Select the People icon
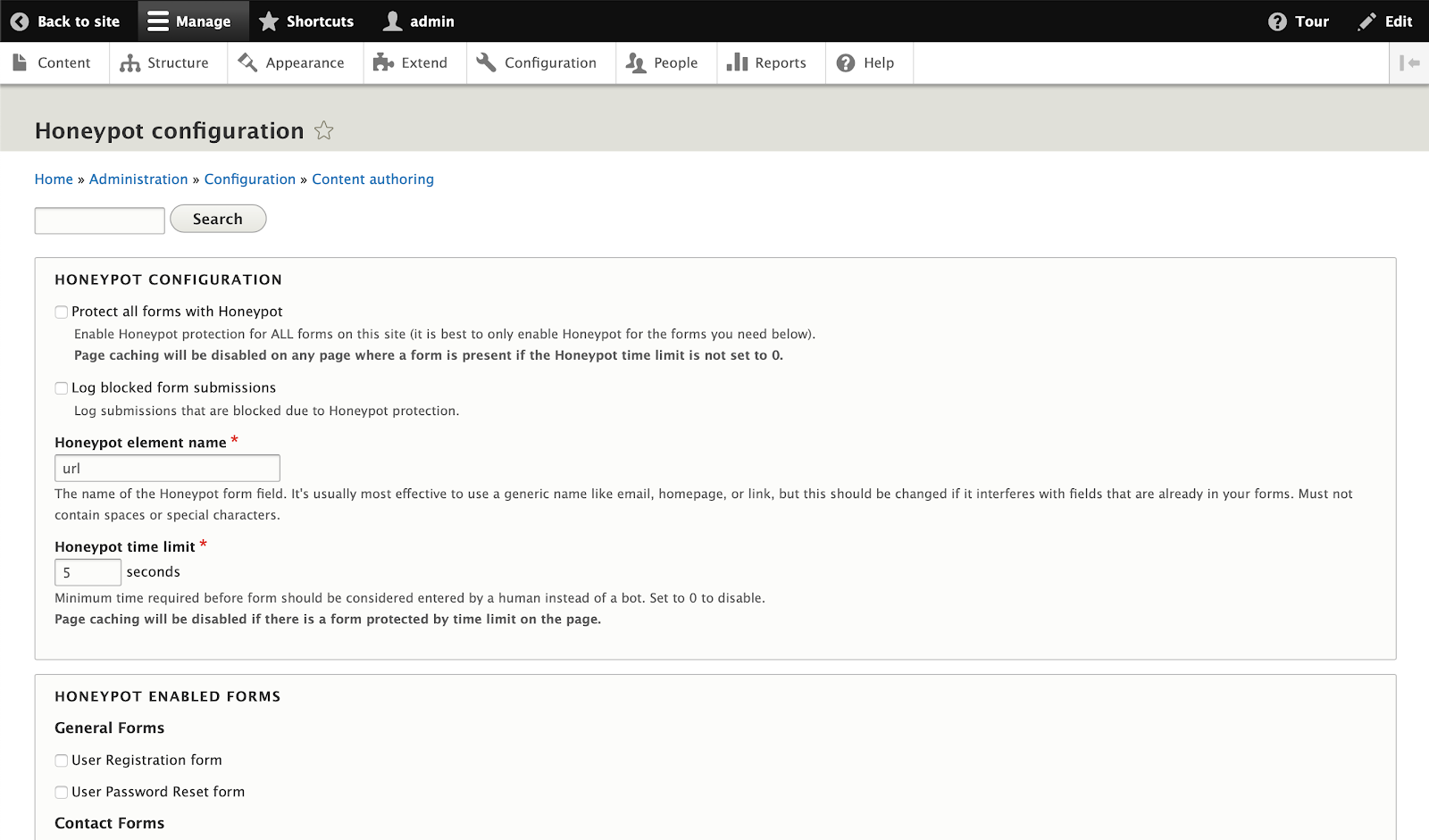 636,62
